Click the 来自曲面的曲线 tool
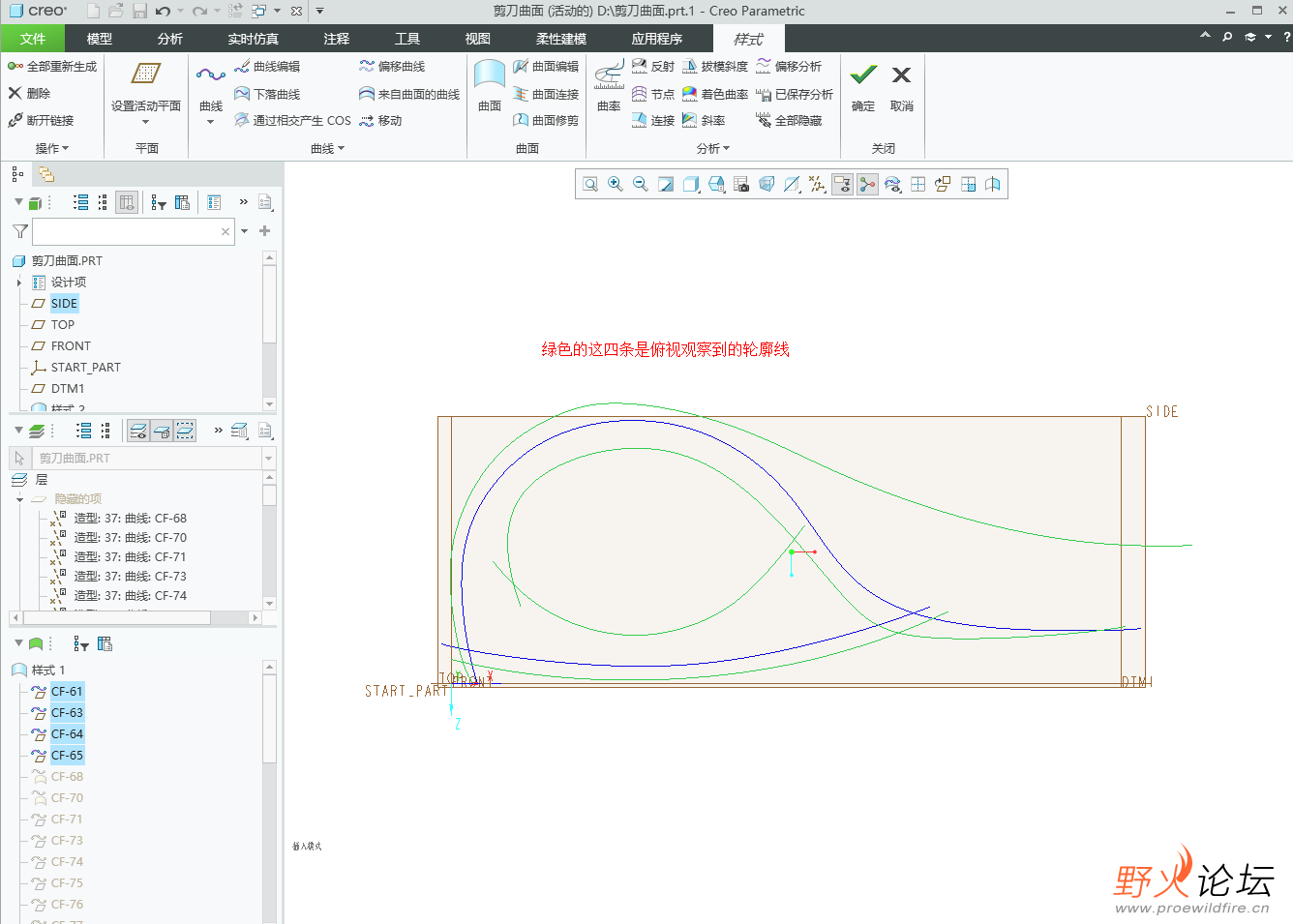This screenshot has width=1293, height=924. 409,94
